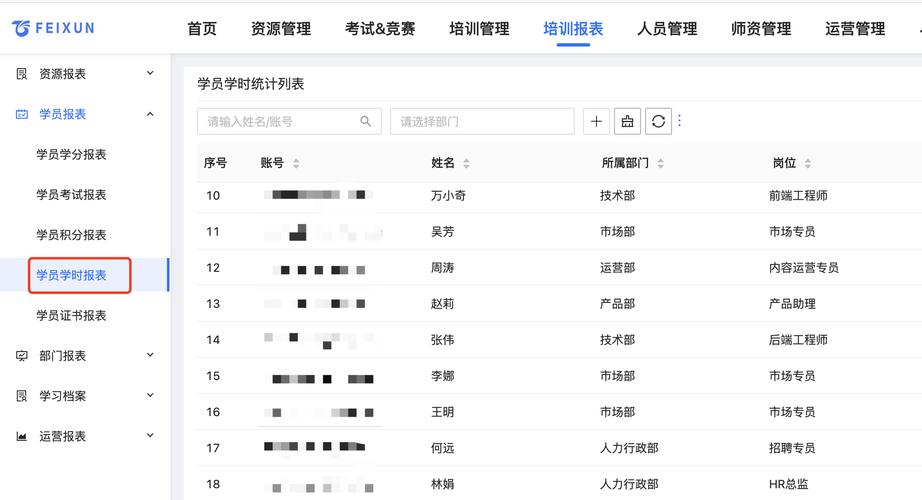Image resolution: width=922 pixels, height=500 pixels.
Task: Click the name 吴芳
Action: [x=442, y=231]
